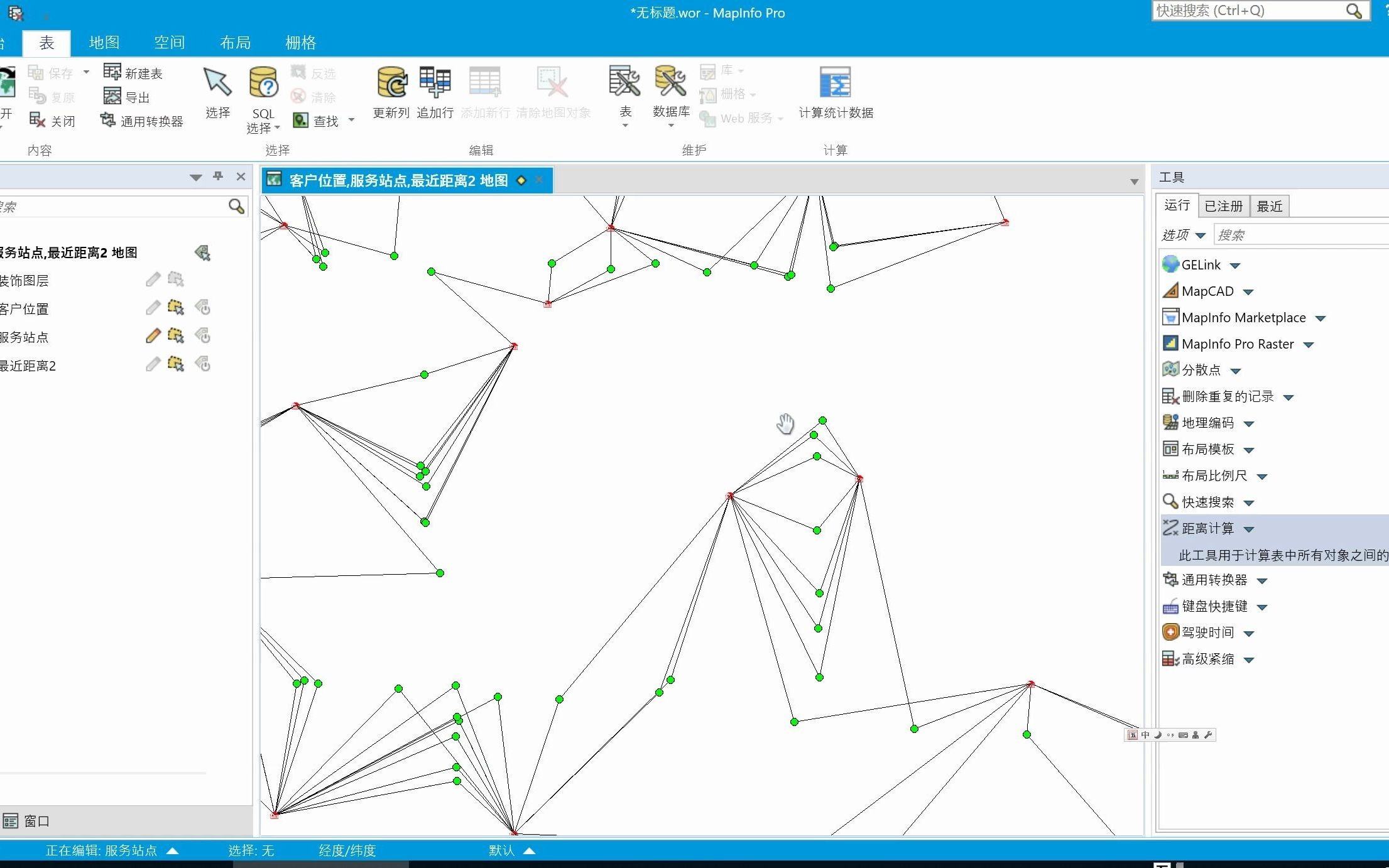
Task: Click the 快速搜索 (Ctrl+Q) input field
Action: pyautogui.click(x=1247, y=11)
